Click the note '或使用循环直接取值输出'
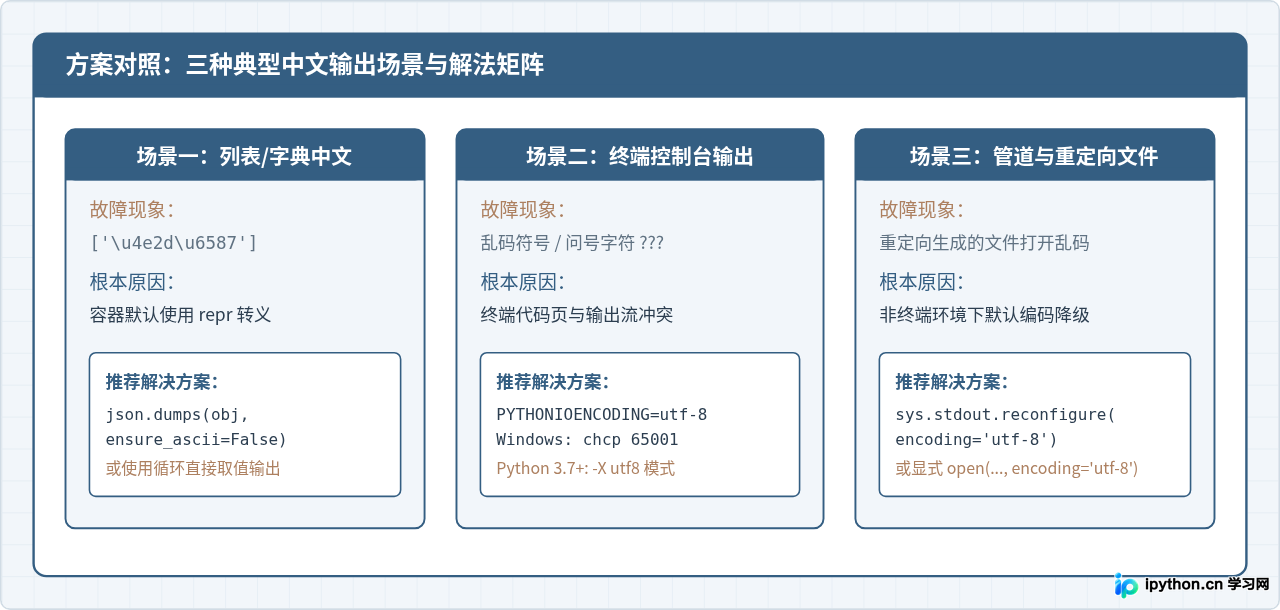The image size is (1280, 610). pyautogui.click(x=194, y=468)
